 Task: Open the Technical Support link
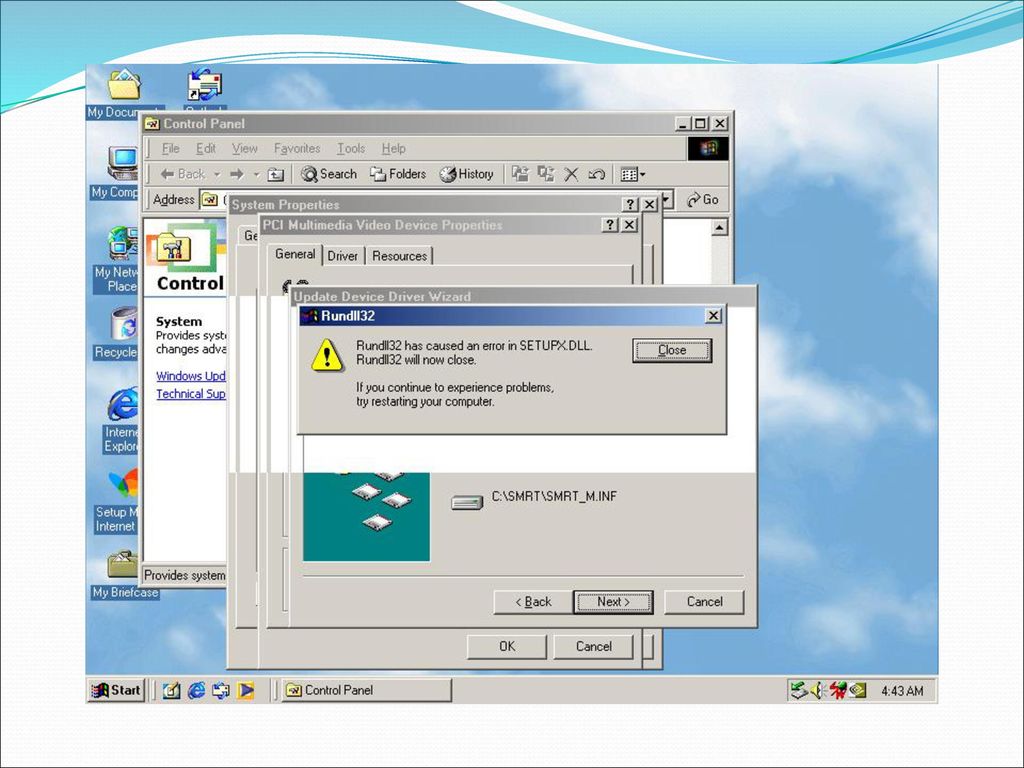191,394
